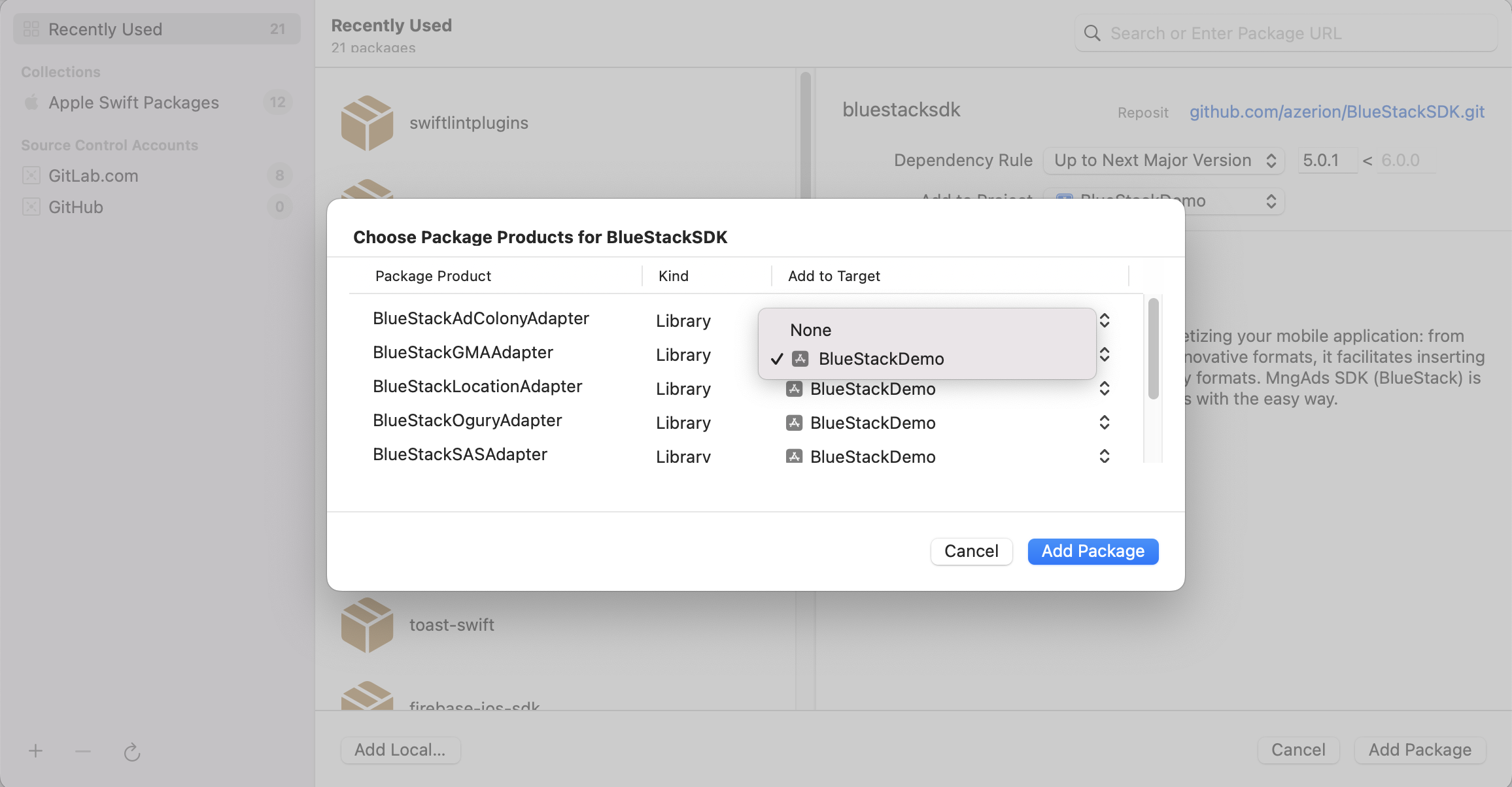The width and height of the screenshot is (1512, 787).
Task: Click the minus button in sidebar footer
Action: (x=83, y=752)
